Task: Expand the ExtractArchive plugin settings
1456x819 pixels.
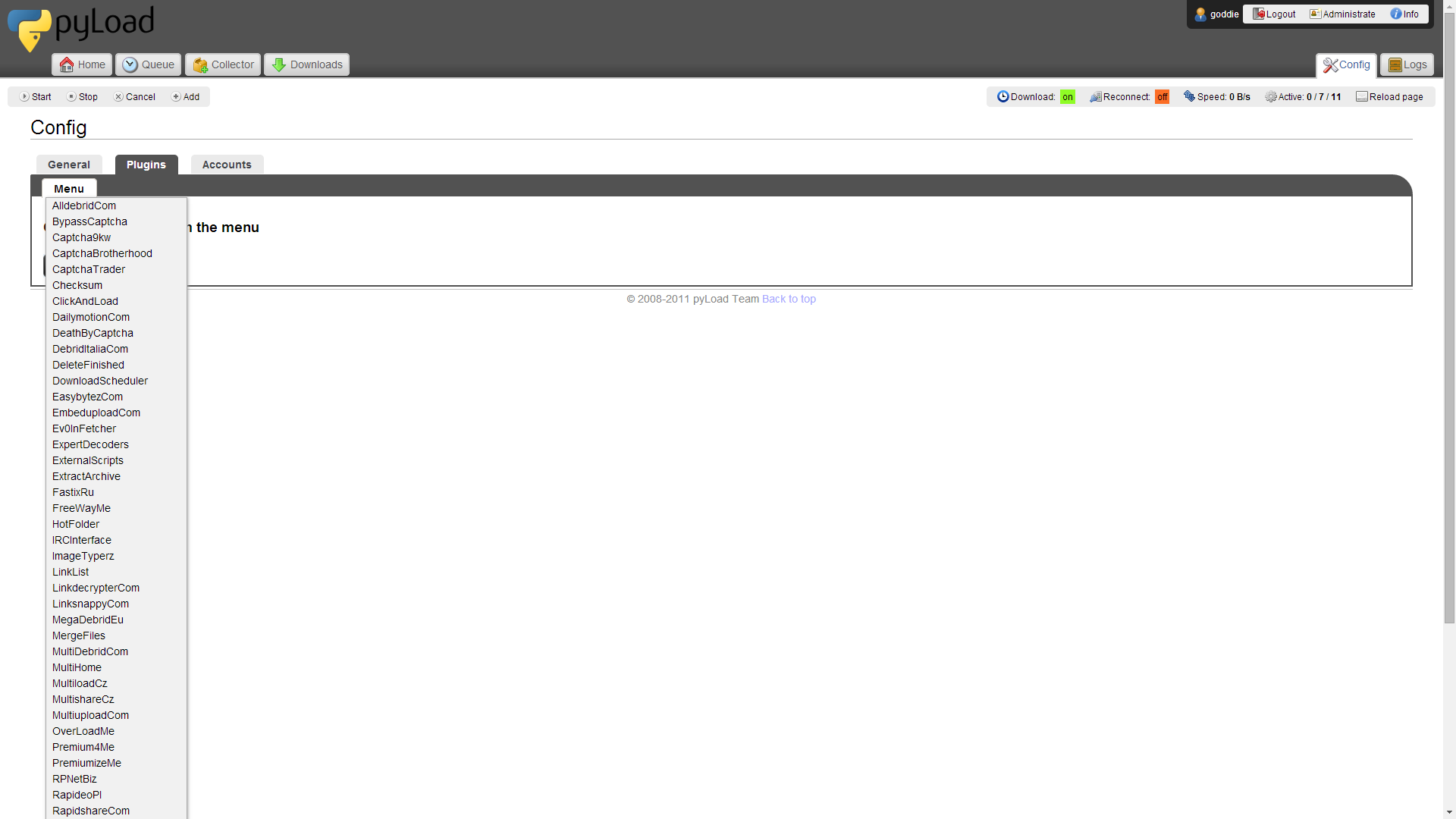Action: (85, 476)
